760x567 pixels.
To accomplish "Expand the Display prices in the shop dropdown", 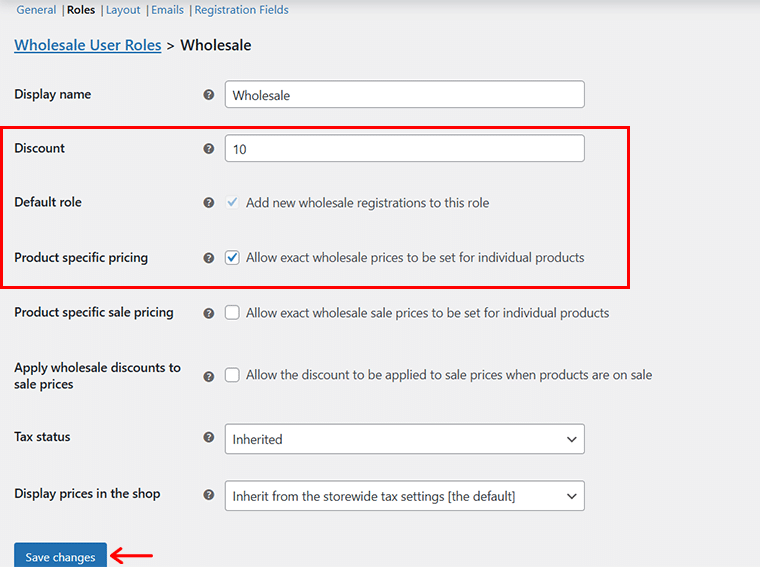I will (405, 496).
